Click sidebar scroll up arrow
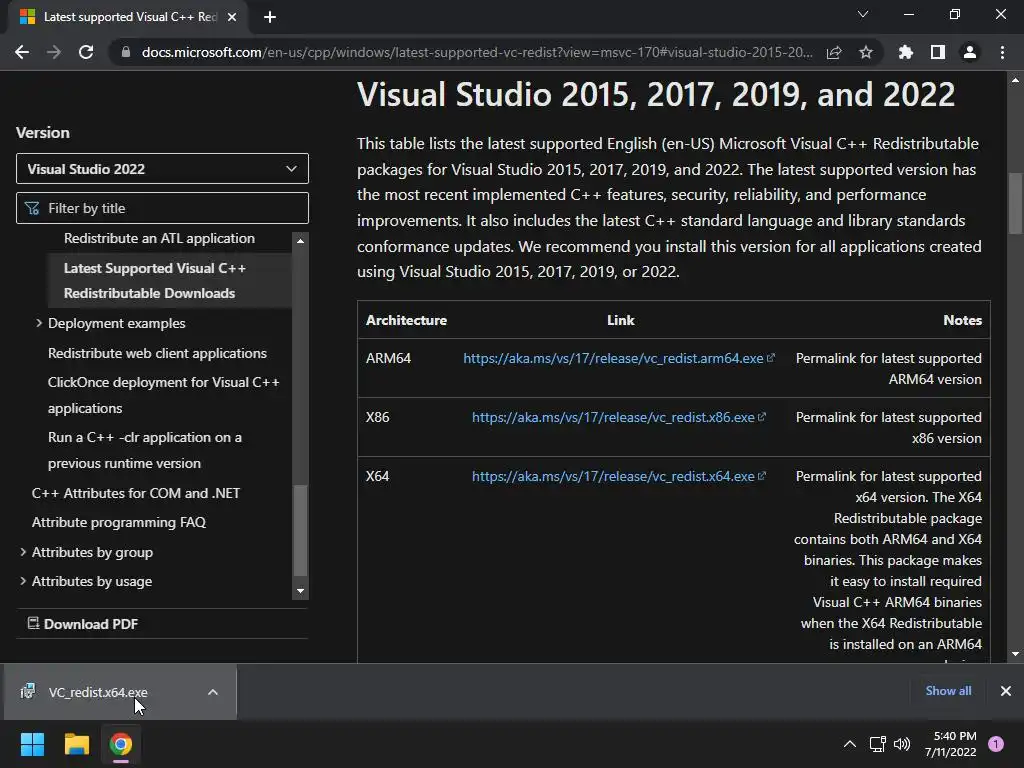 [x=300, y=241]
